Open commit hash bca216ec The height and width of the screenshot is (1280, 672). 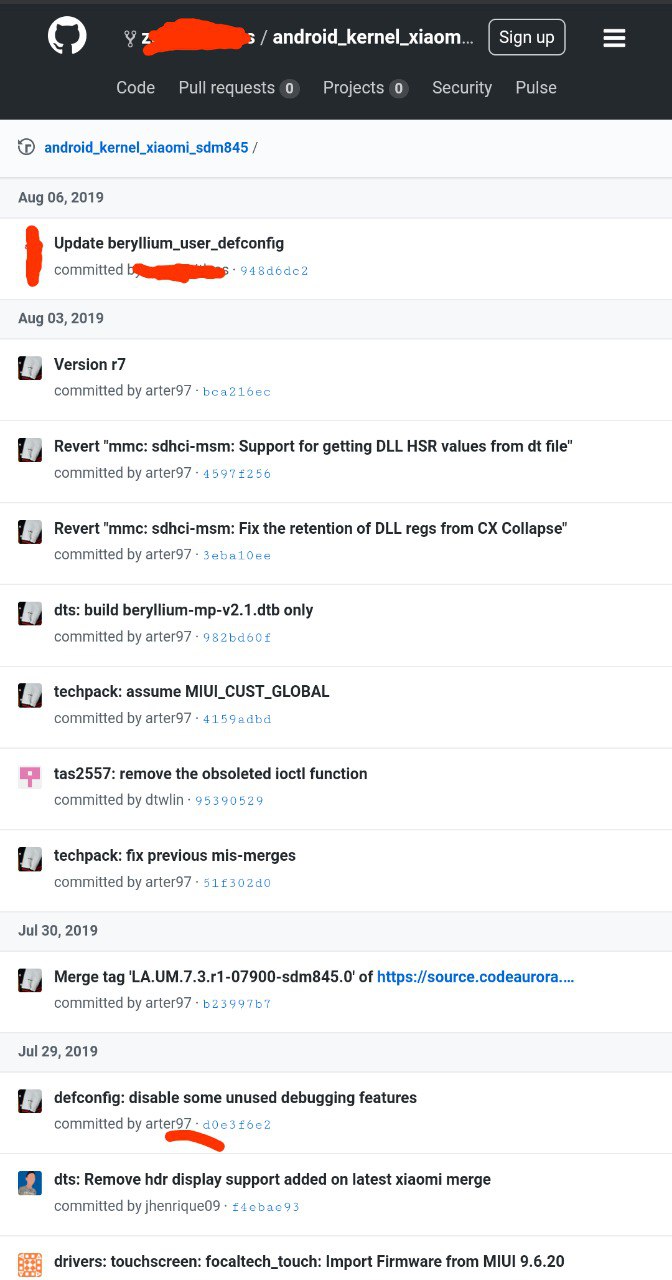(x=237, y=392)
